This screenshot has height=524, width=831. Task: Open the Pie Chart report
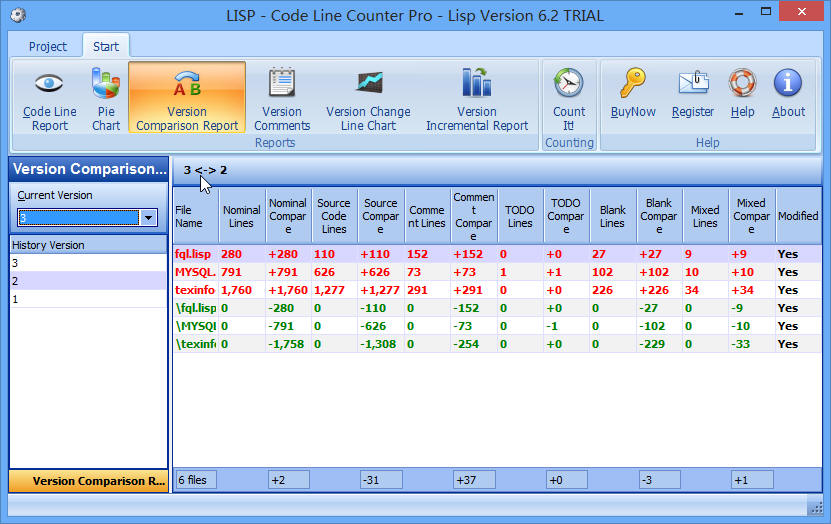[105, 97]
